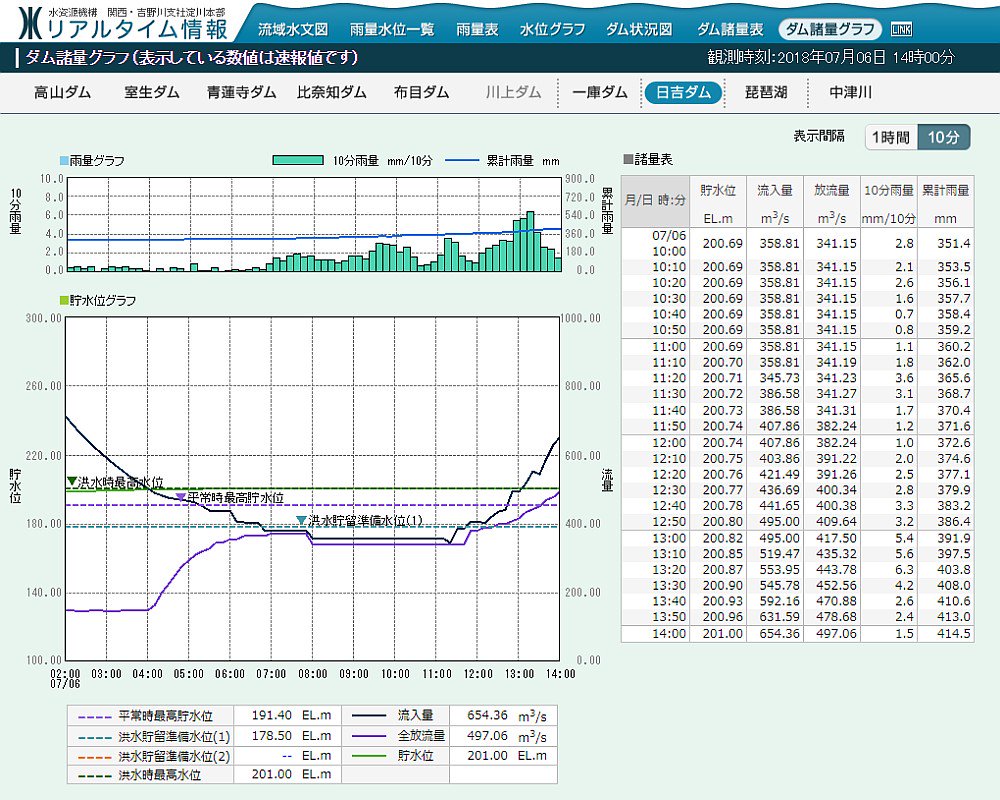
Task: Click cumulative rain value 414.5
Action: click(954, 633)
